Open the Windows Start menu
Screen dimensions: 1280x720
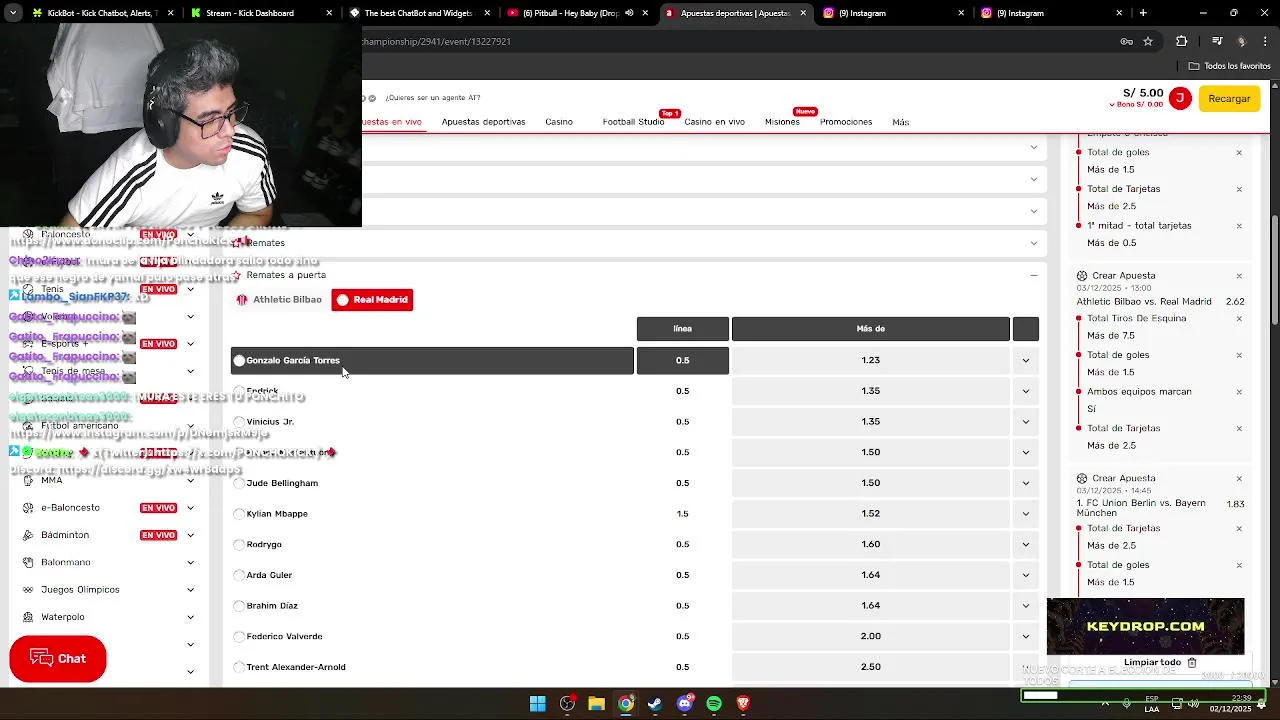[x=538, y=704]
